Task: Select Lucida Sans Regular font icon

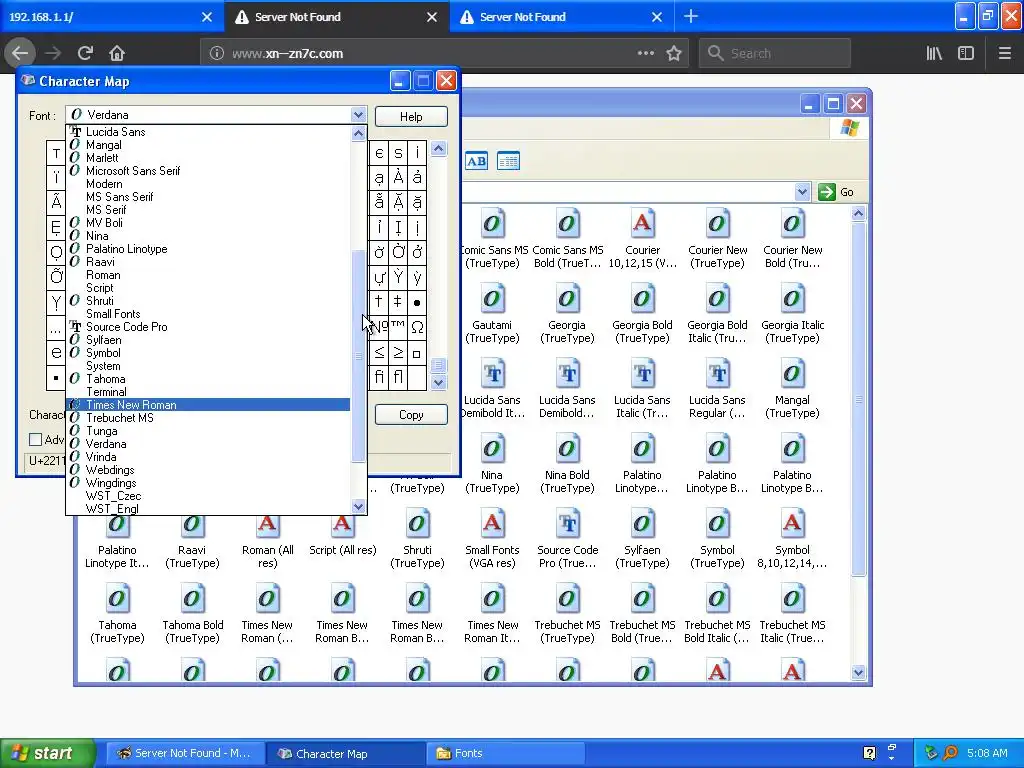Action: (717, 389)
